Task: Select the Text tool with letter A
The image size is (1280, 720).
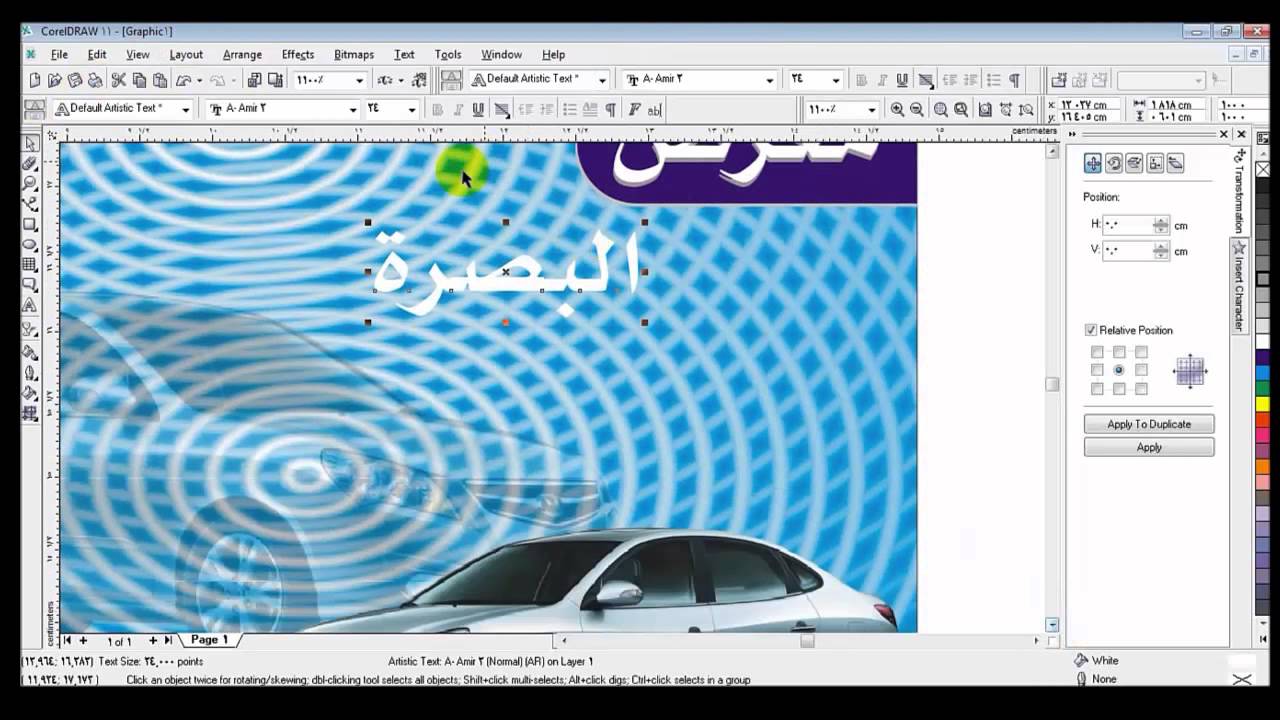Action: coord(30,305)
